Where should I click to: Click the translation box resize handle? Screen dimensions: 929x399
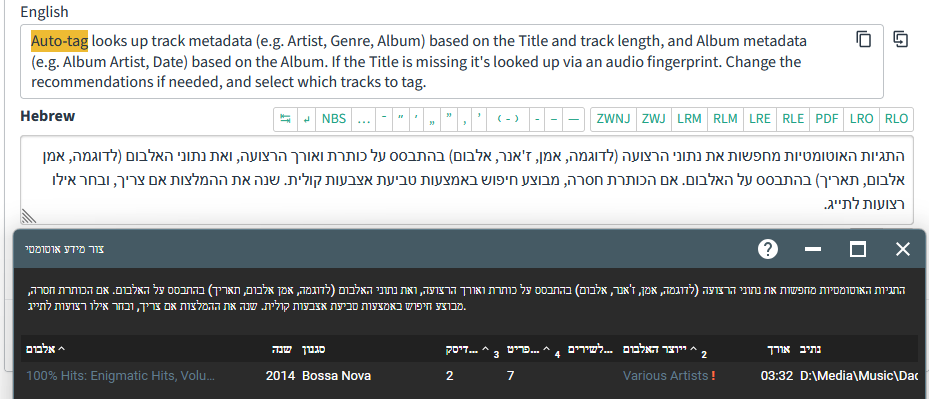click(x=28, y=216)
